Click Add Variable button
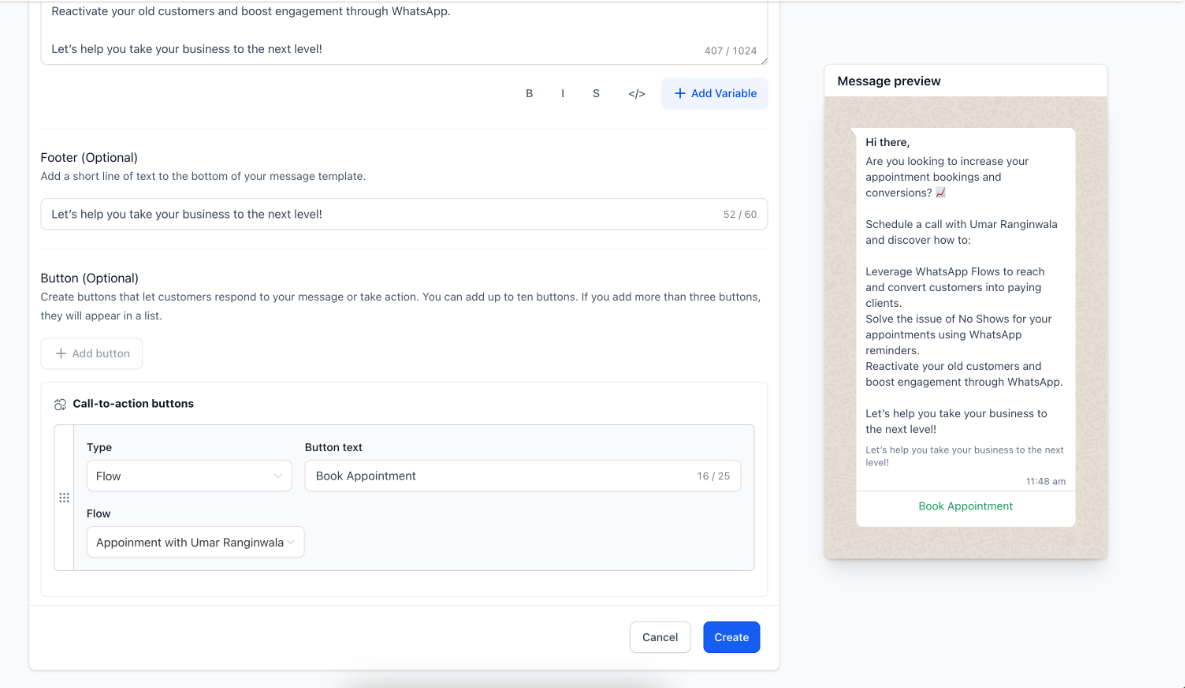1185x688 pixels. point(714,93)
